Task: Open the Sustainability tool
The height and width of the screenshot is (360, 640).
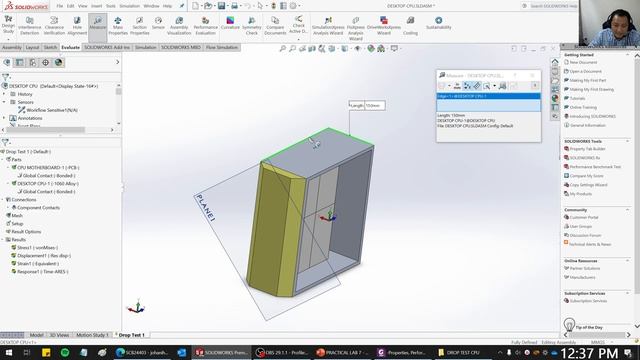Action: tap(438, 23)
